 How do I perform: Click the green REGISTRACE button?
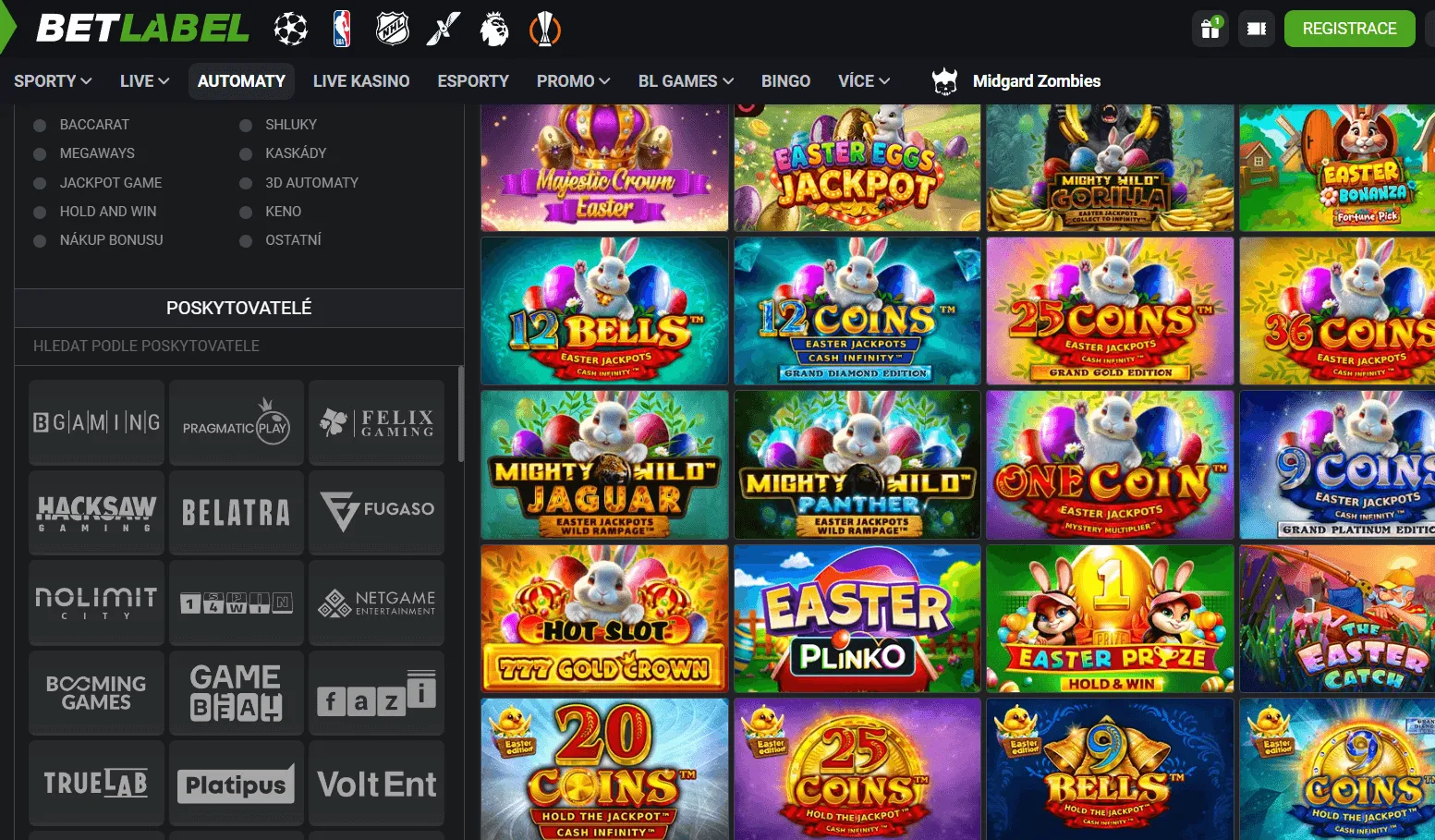coord(1349,29)
